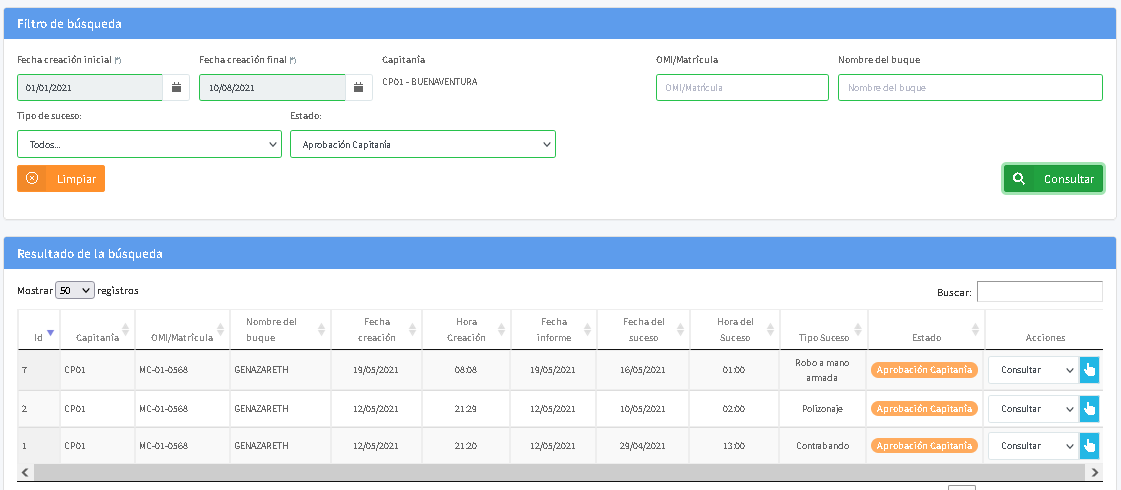Expand the Tipo de suceso dropdown

[x=149, y=144]
